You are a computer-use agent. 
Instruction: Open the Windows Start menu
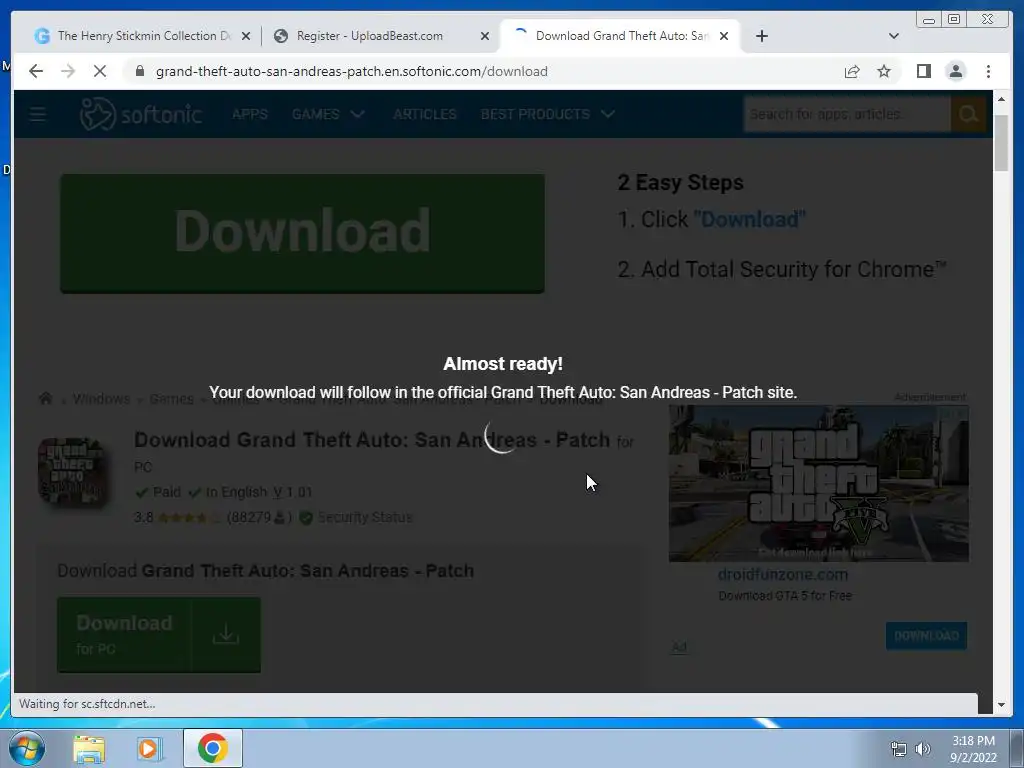click(x=27, y=748)
